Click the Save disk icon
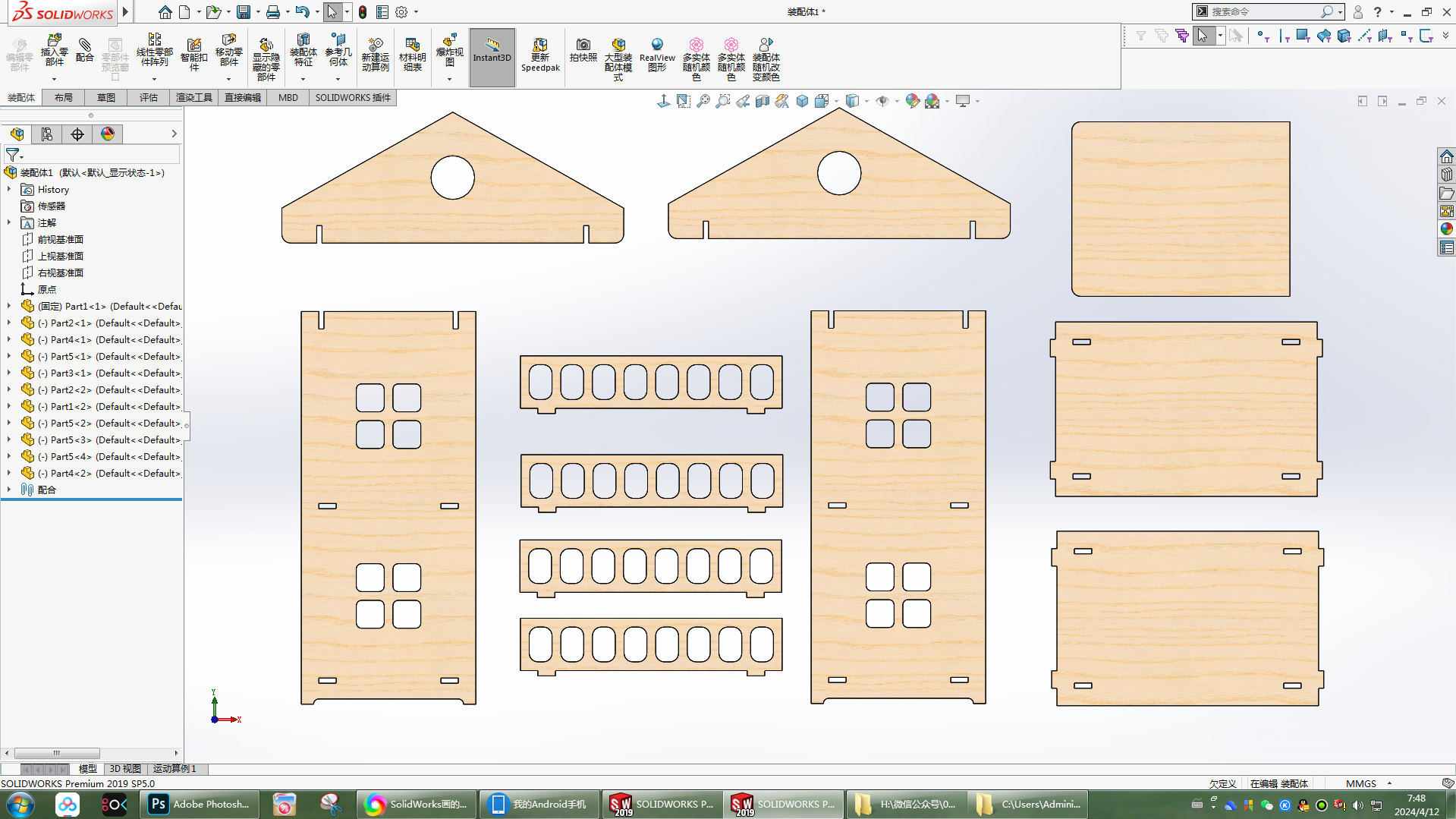1456x819 pixels. (x=243, y=12)
